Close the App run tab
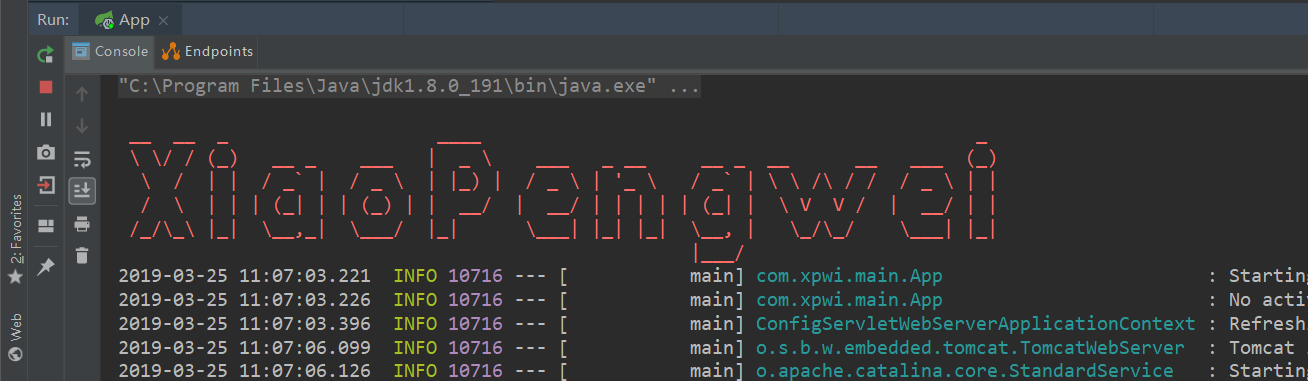The width and height of the screenshot is (1308, 381). (164, 20)
